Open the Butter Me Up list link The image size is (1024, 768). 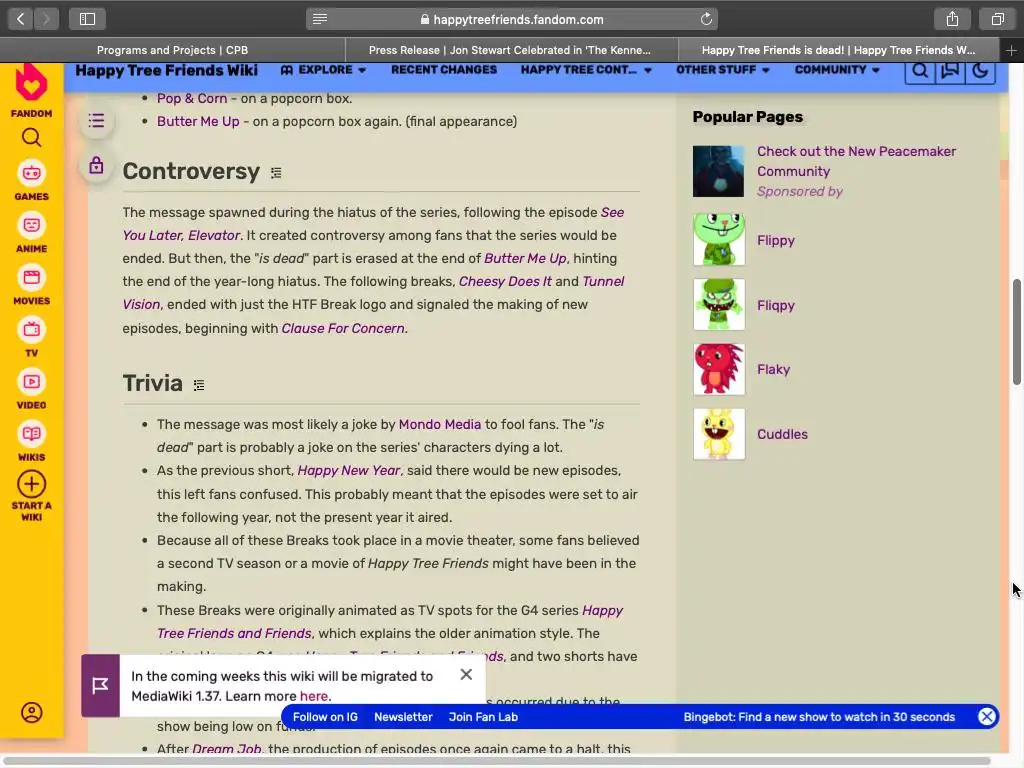198,121
